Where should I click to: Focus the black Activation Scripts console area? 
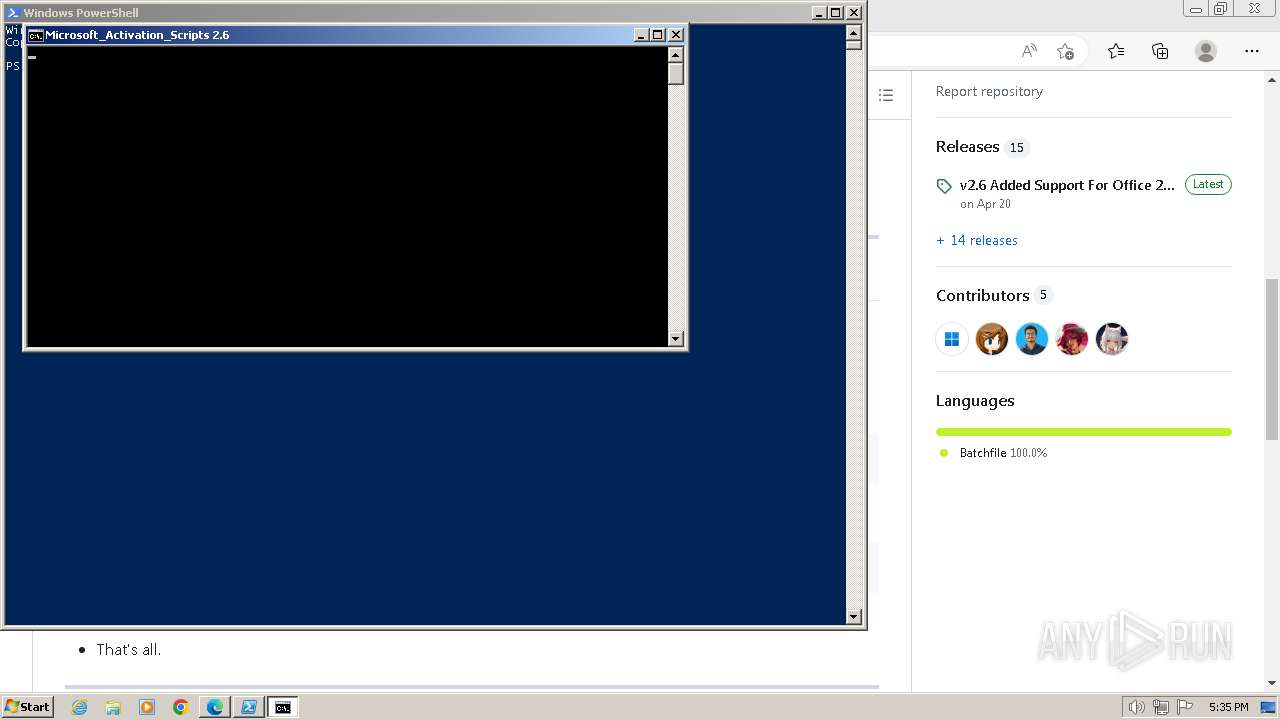[x=347, y=197]
